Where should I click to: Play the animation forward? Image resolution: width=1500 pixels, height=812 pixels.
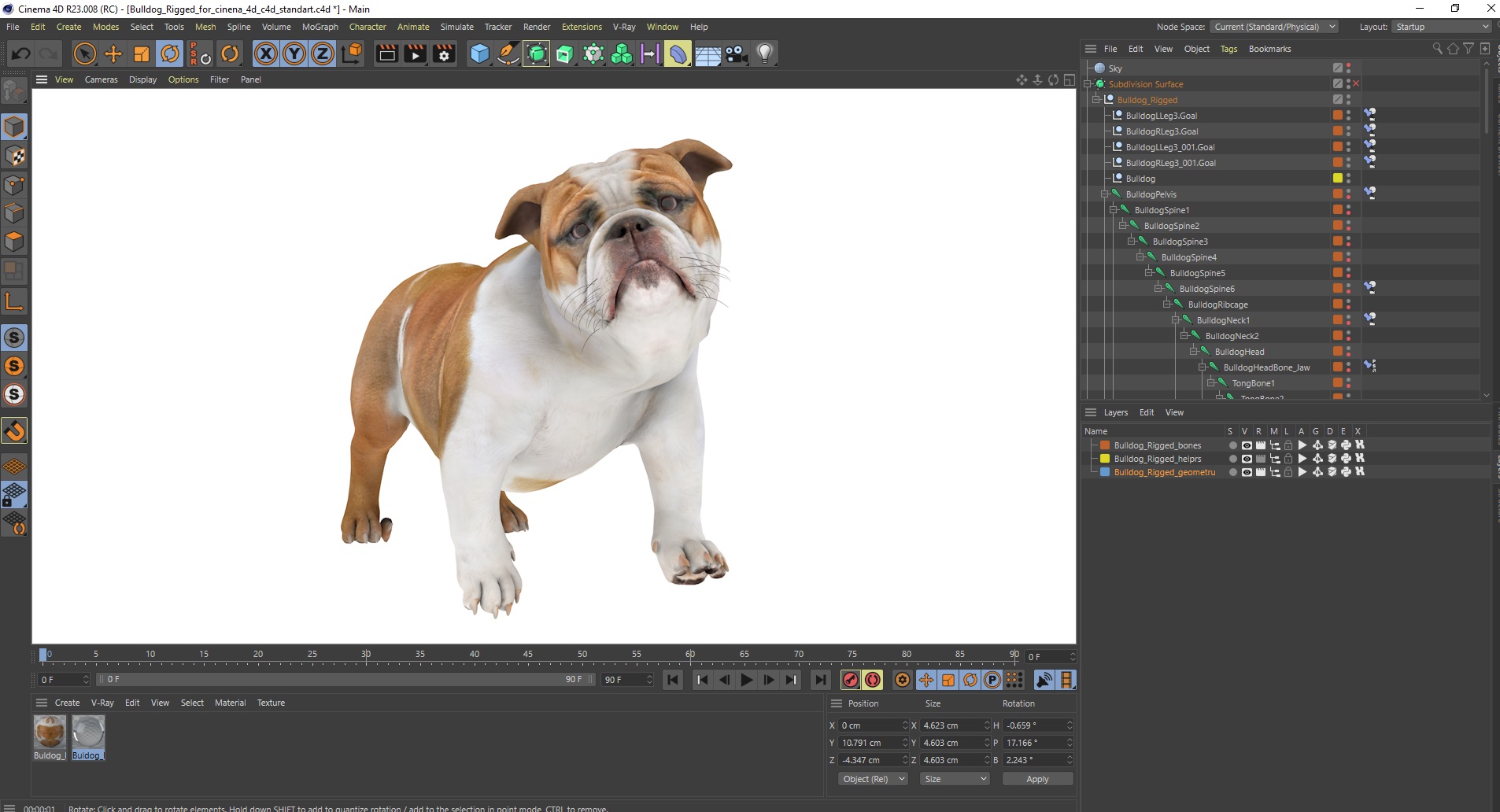coord(747,680)
